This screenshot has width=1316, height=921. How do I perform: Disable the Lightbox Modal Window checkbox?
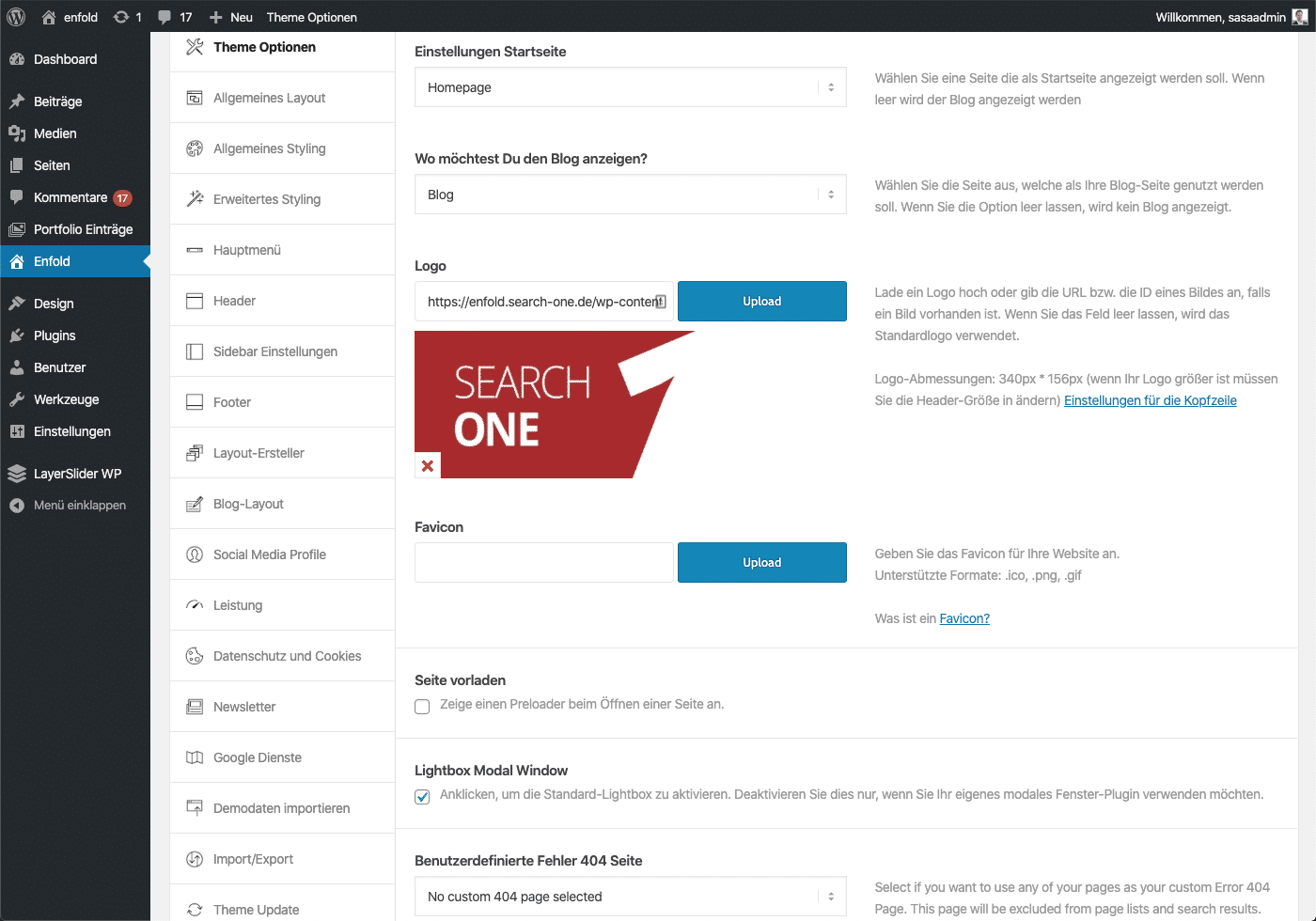click(x=422, y=796)
